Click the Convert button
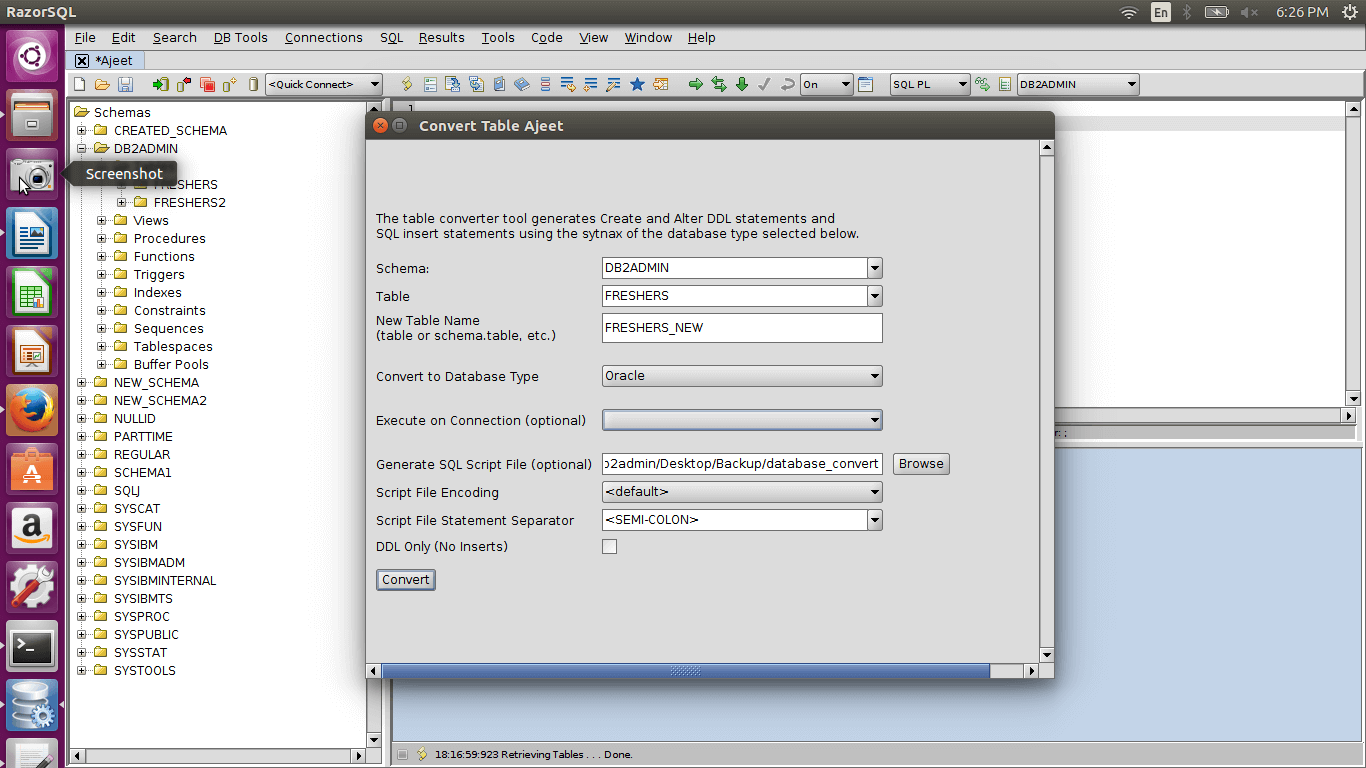1366x768 pixels. coord(406,580)
